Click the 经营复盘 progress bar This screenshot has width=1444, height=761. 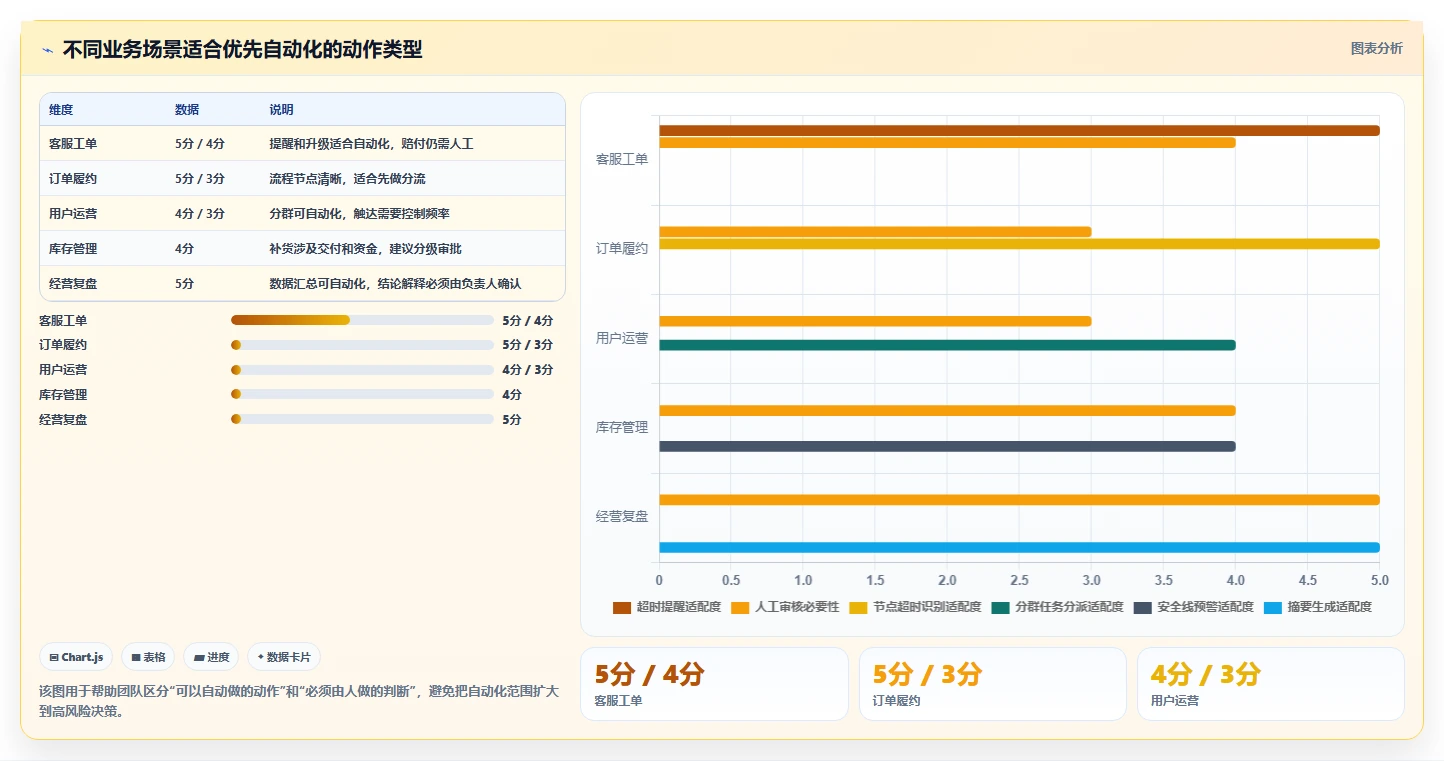362,419
